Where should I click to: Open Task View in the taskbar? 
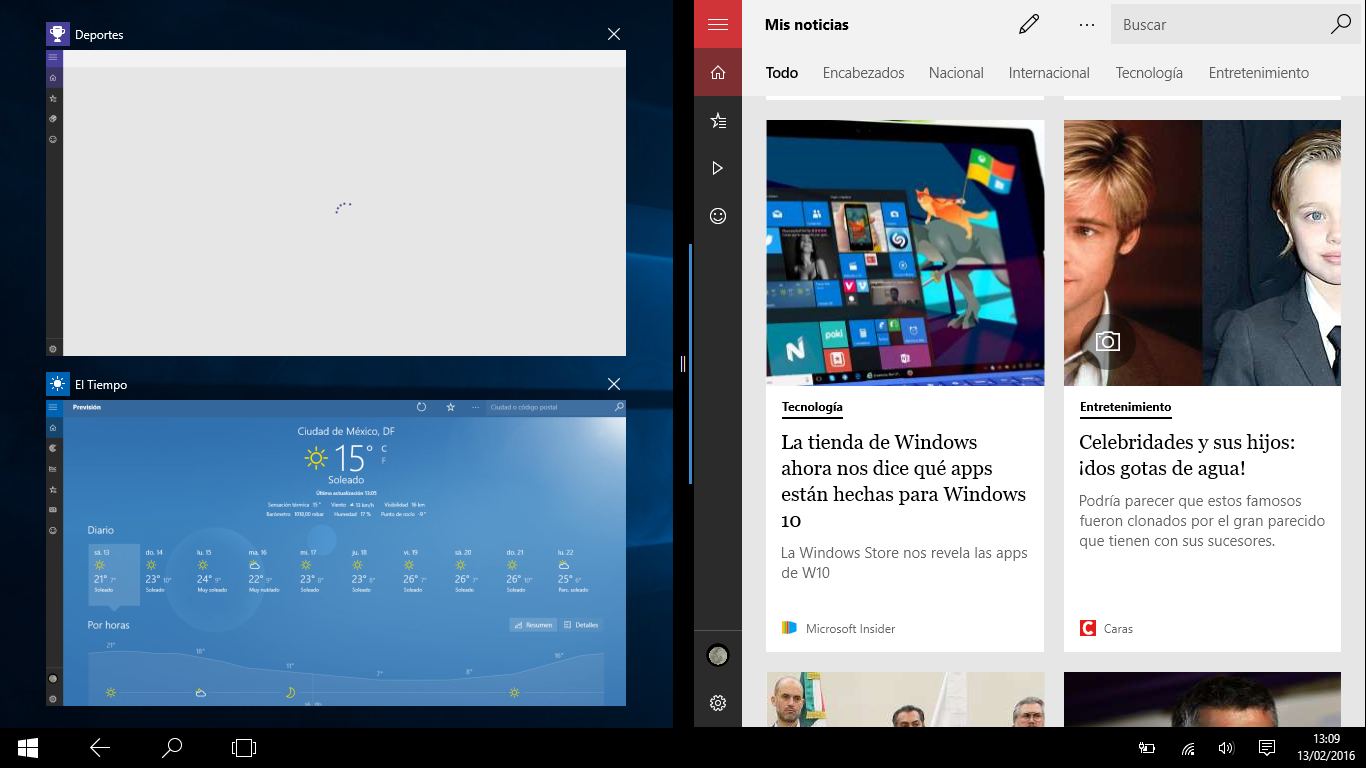coord(244,747)
